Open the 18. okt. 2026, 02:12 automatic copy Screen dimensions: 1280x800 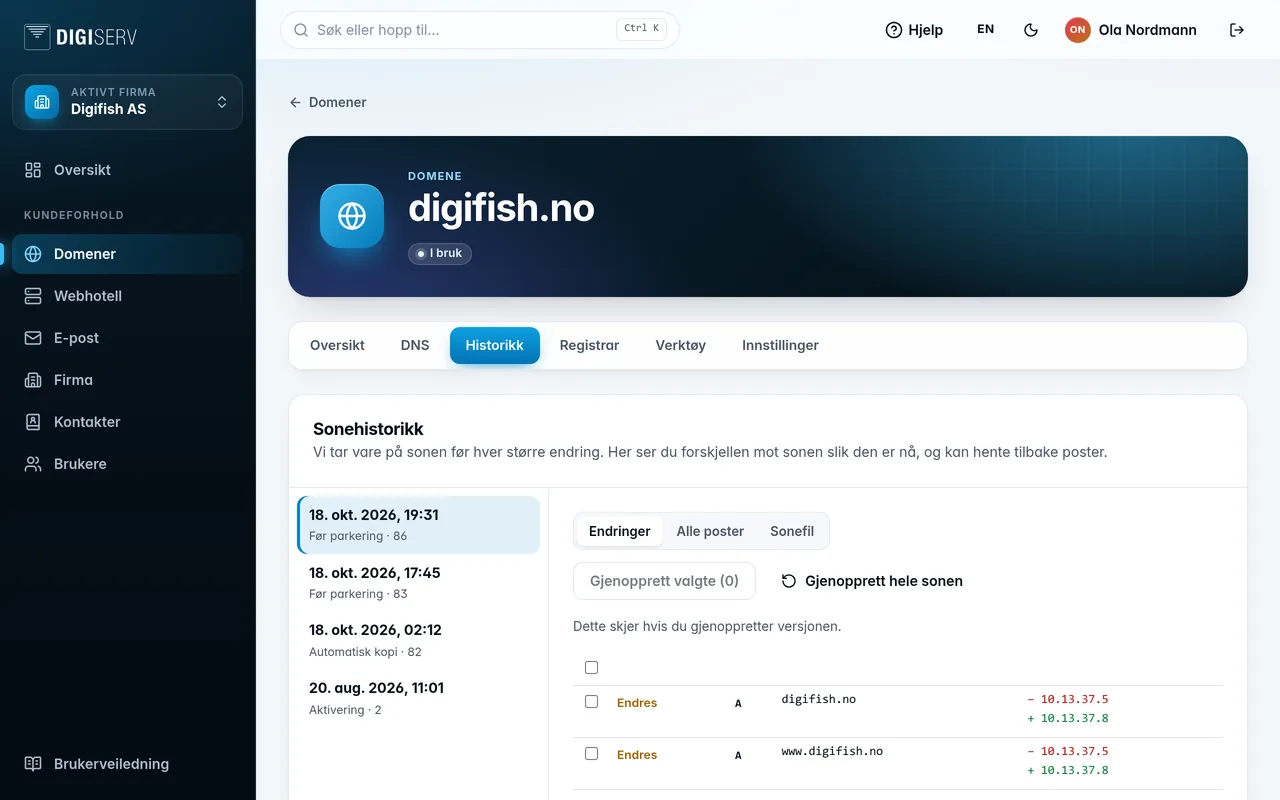(419, 640)
